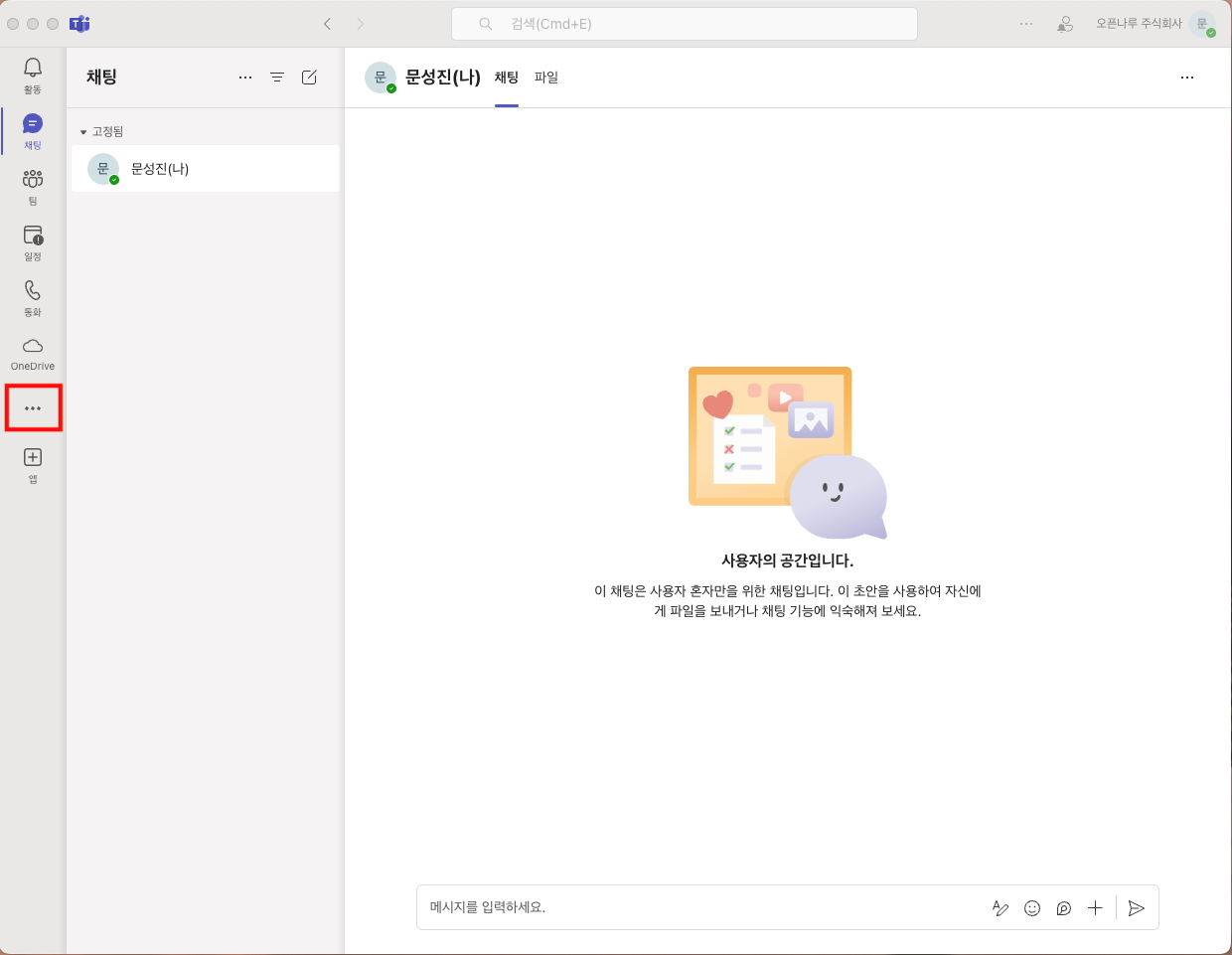
Task: Collapse the 고정됨 pinned section
Action: 83,132
